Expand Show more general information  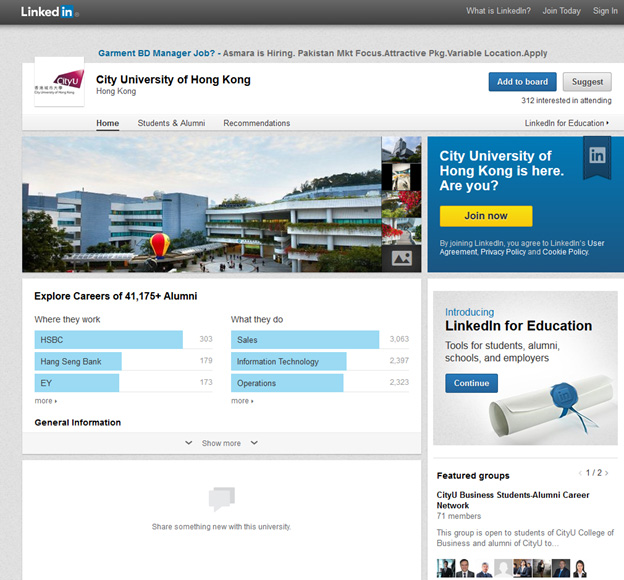pyautogui.click(x=221, y=443)
